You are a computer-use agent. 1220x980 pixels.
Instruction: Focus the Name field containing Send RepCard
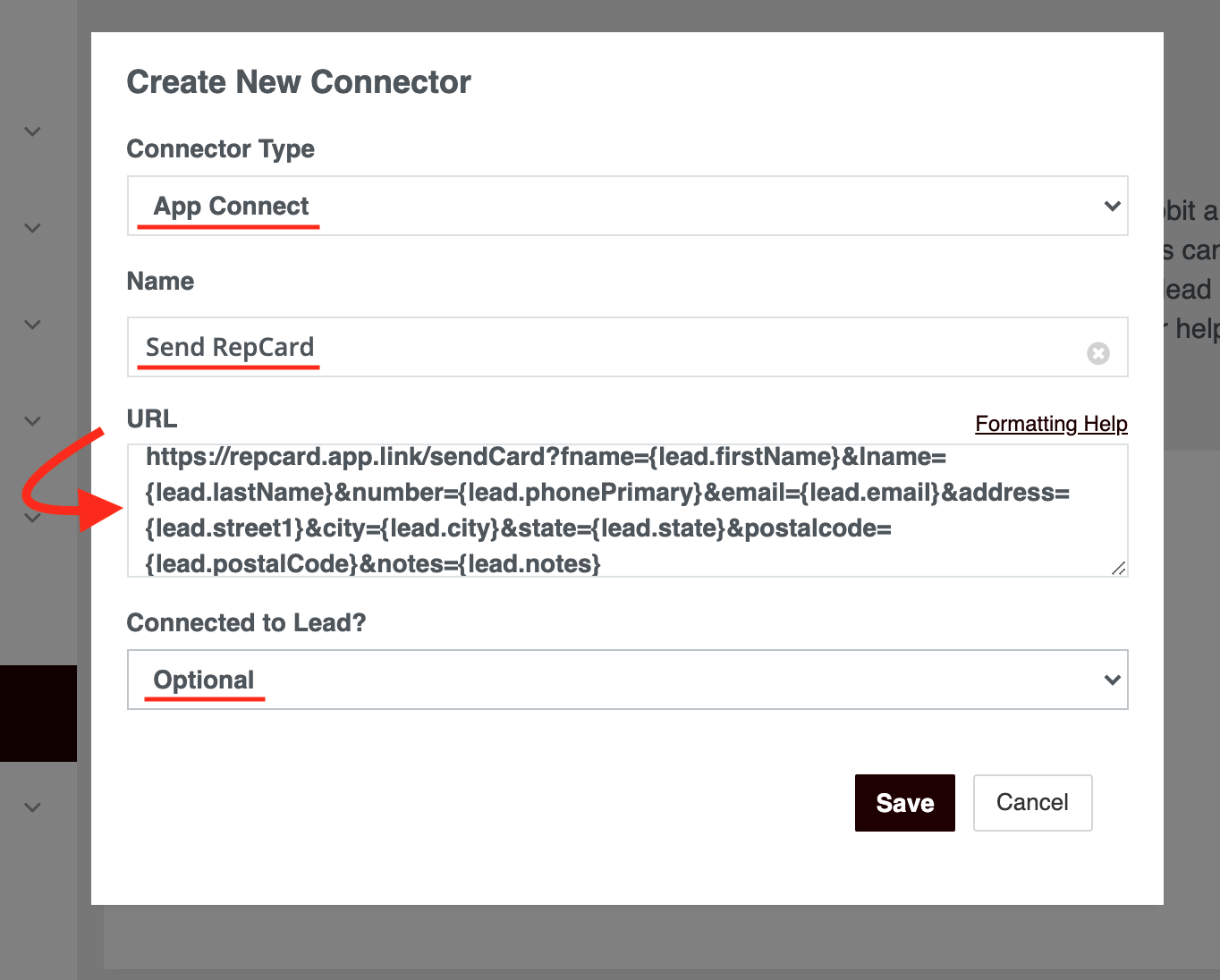coord(628,347)
